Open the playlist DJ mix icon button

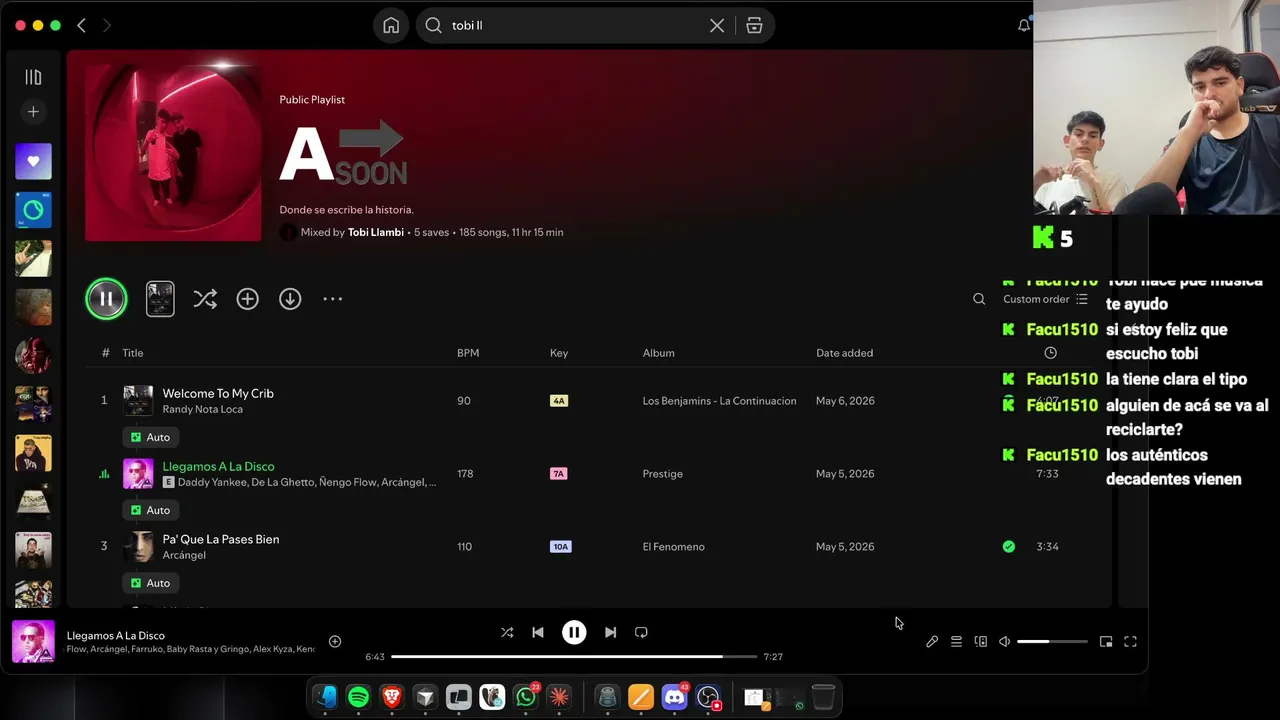pos(160,299)
